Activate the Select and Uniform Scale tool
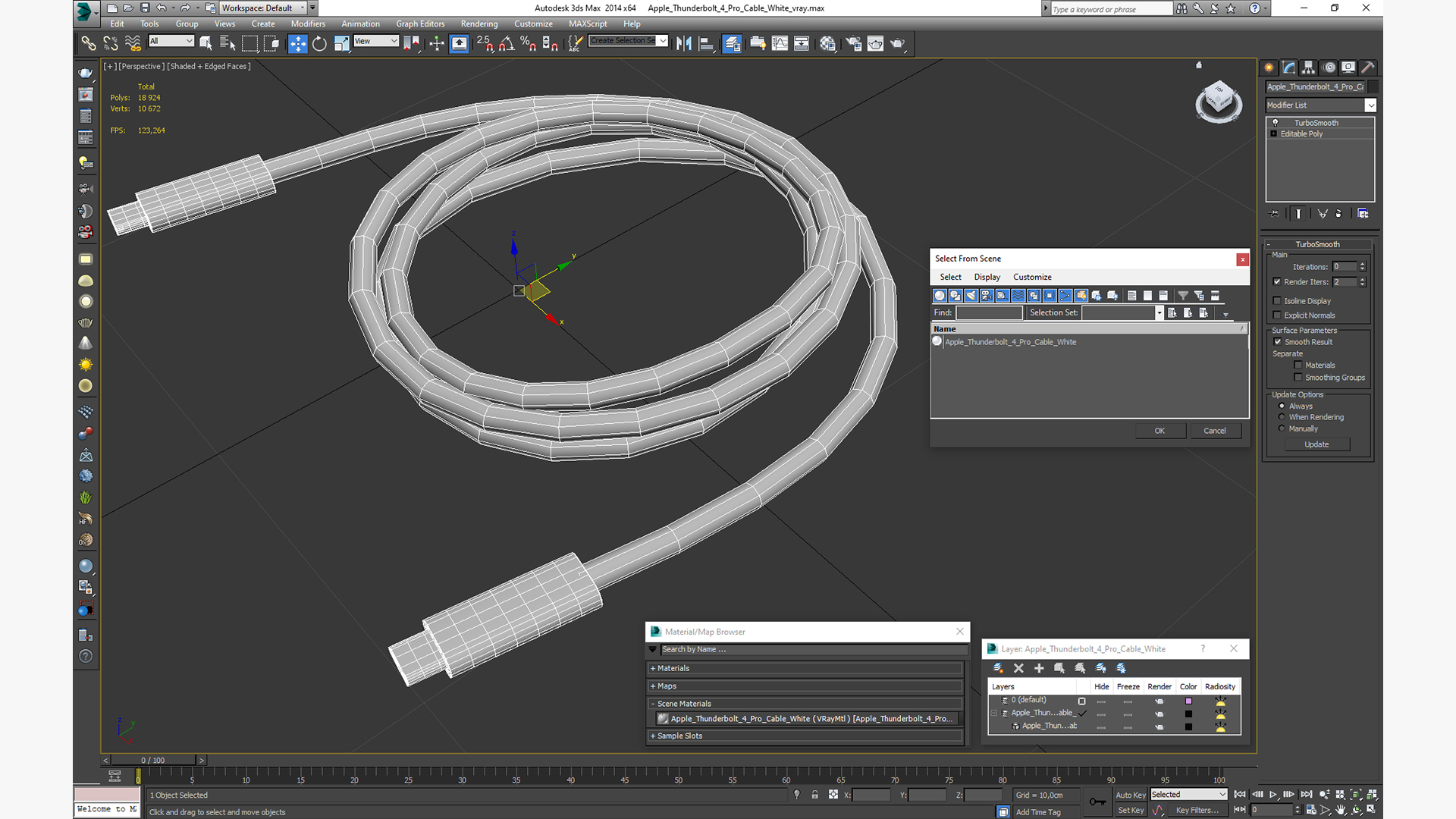The height and width of the screenshot is (819, 1456). point(341,43)
